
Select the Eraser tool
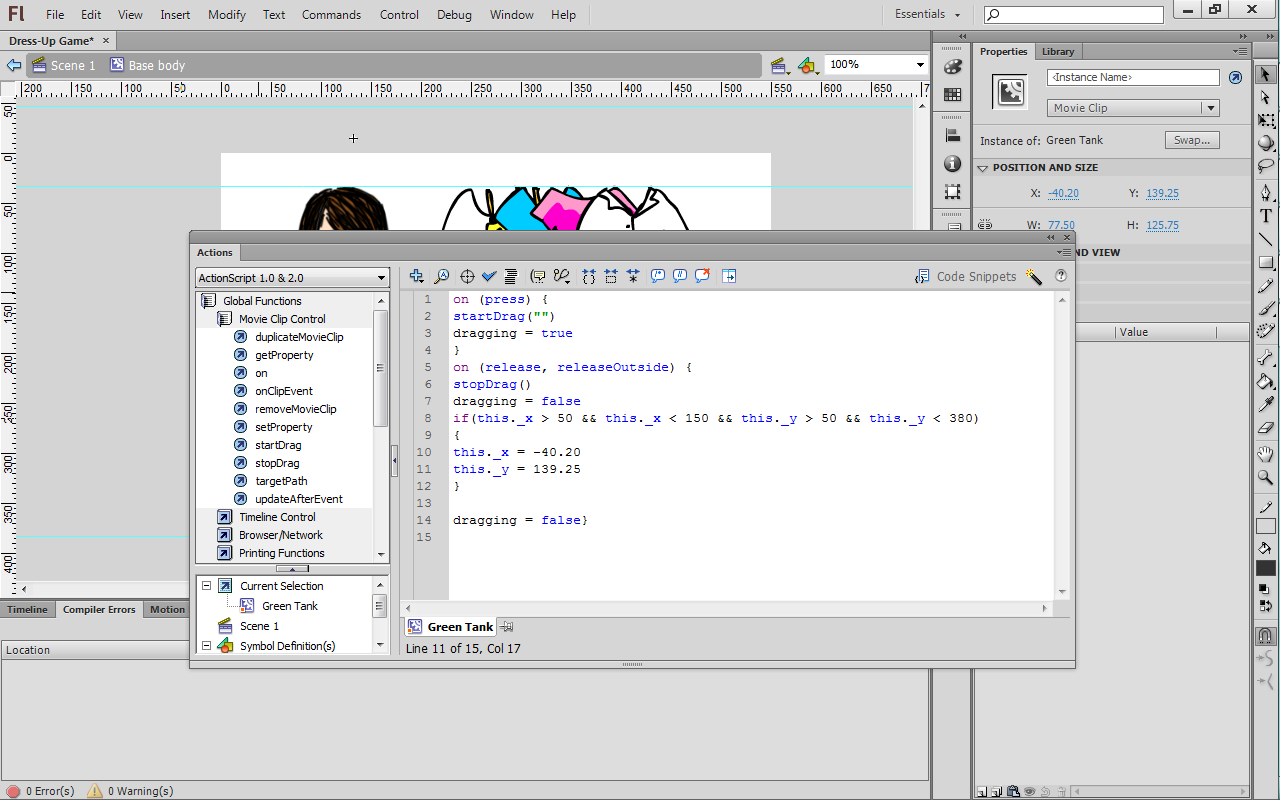point(1266,428)
